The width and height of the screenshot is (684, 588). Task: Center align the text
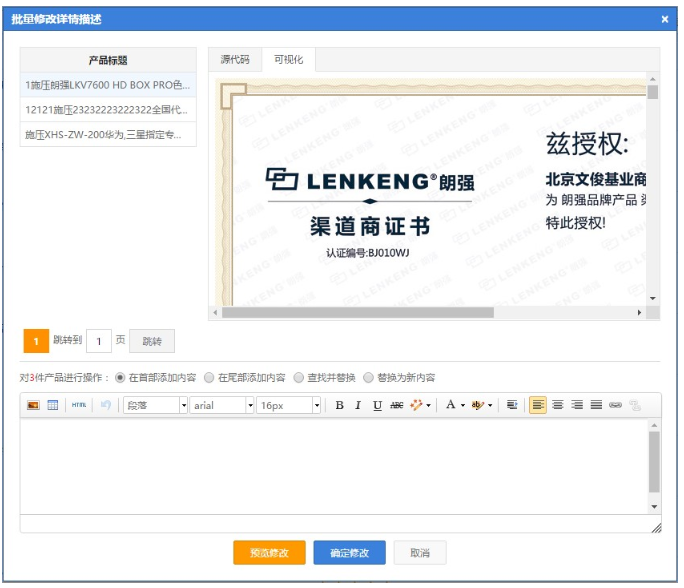557,405
